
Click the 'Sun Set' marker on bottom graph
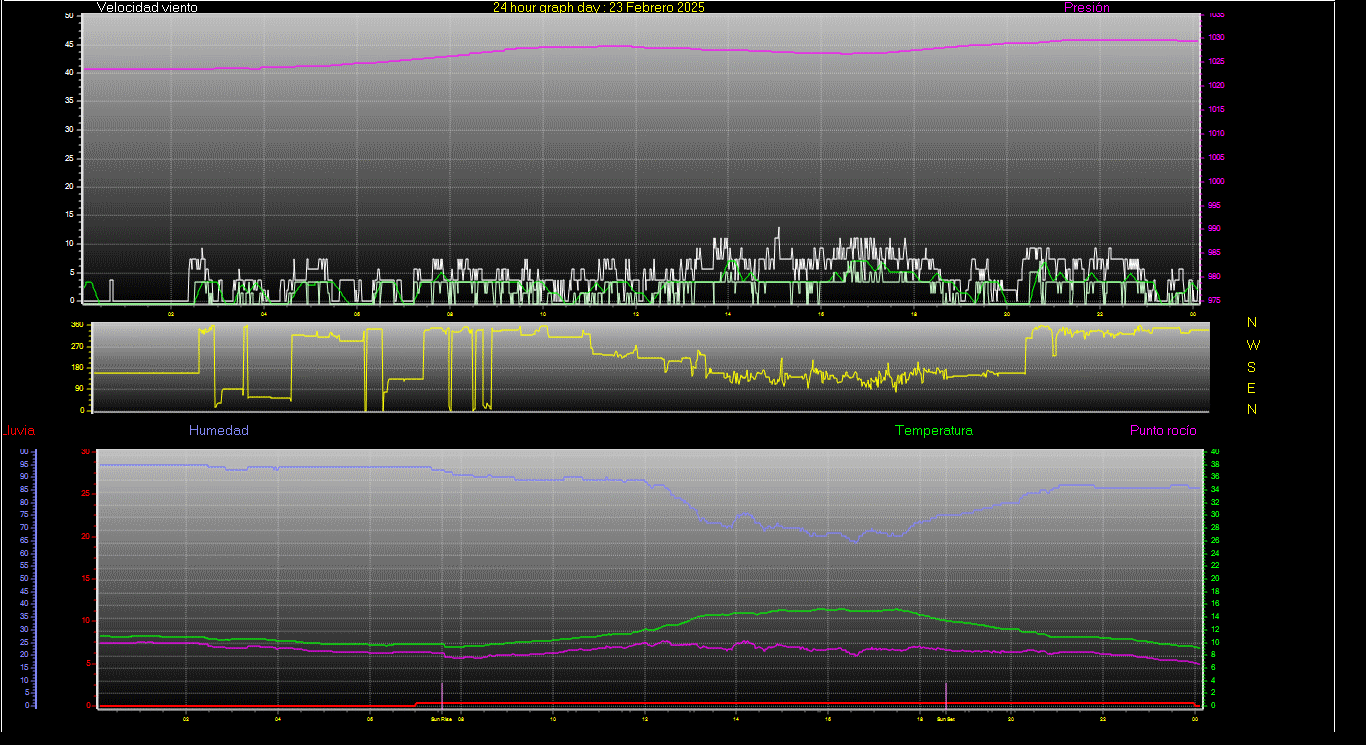[945, 718]
